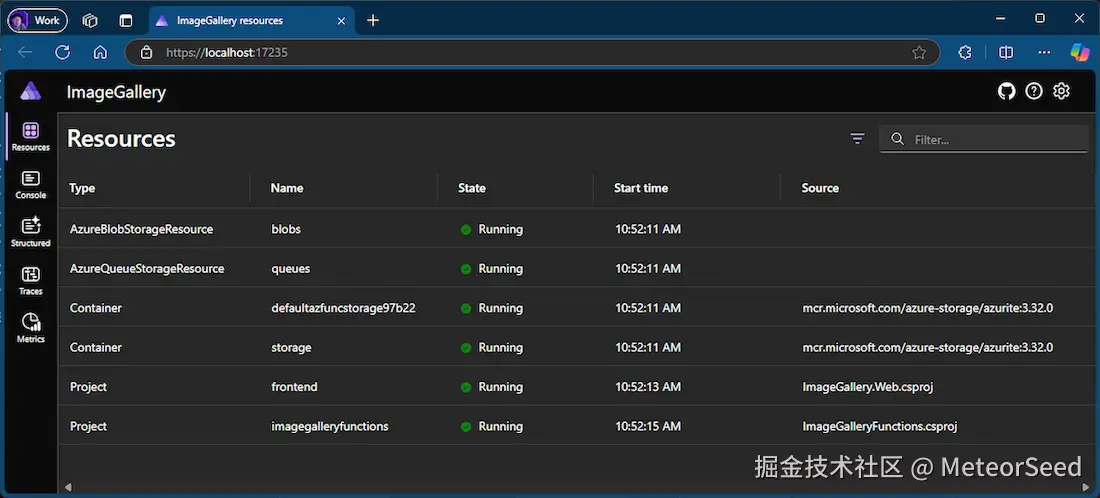Open resource type filter icon
This screenshot has height=498, width=1100.
coord(857,139)
